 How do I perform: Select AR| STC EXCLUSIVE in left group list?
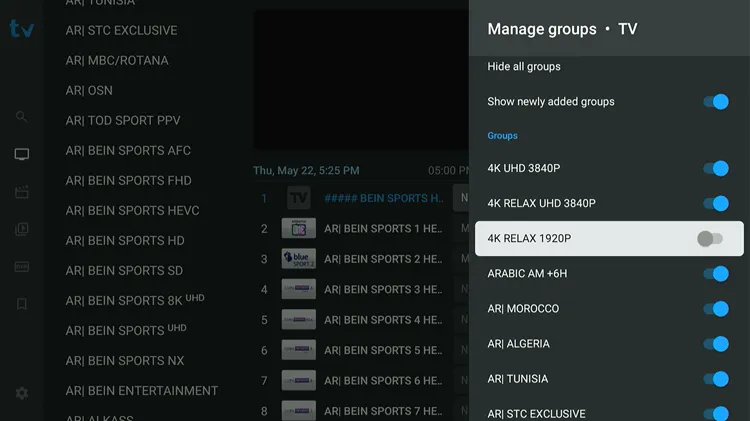click(121, 31)
